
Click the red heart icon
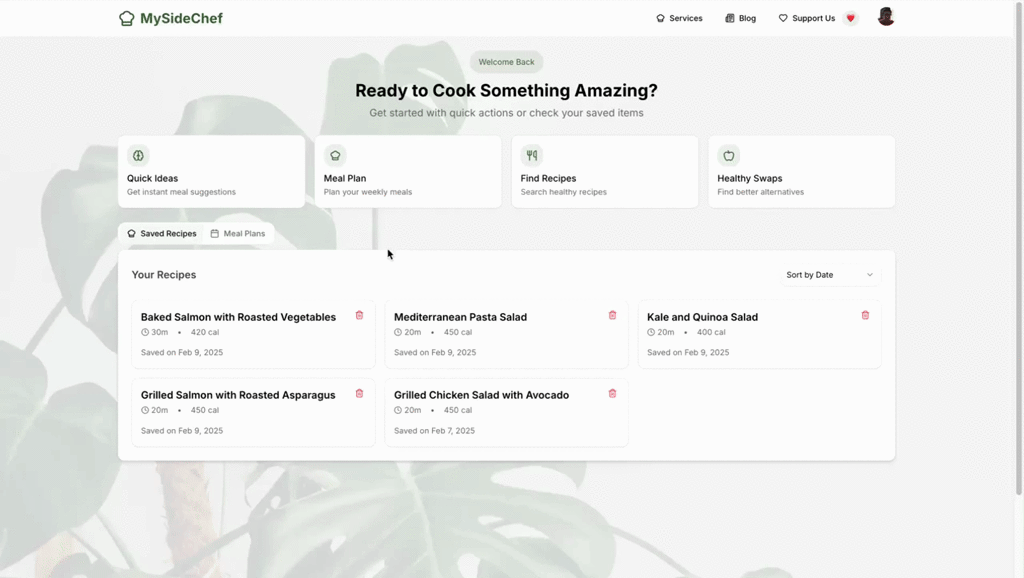[850, 18]
